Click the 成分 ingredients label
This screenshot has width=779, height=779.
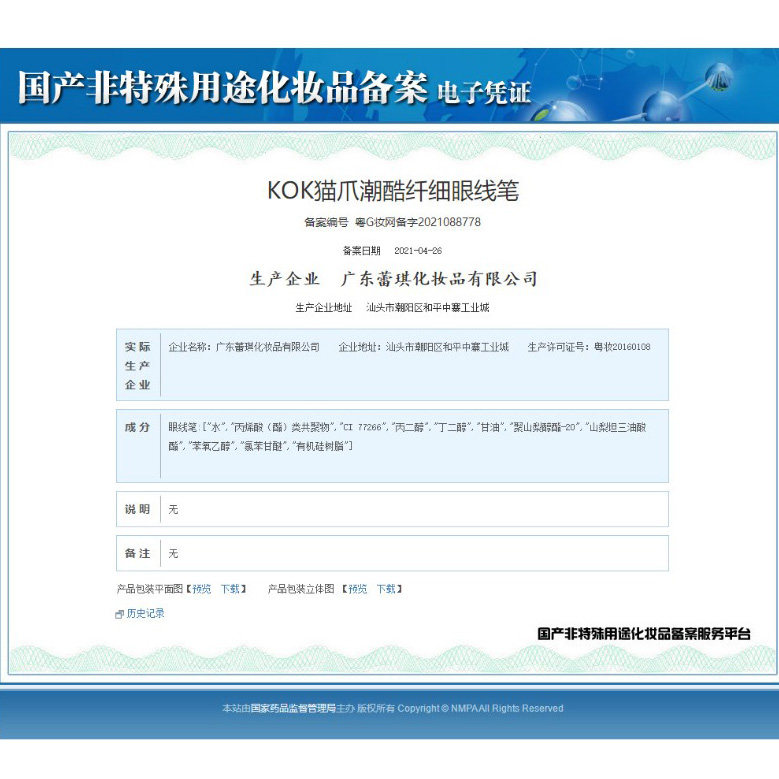[138, 427]
